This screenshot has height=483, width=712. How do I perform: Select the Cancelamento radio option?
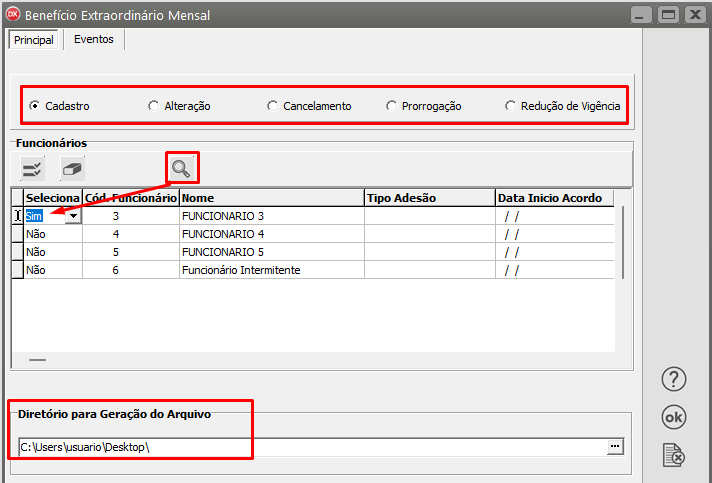pyautogui.click(x=272, y=106)
